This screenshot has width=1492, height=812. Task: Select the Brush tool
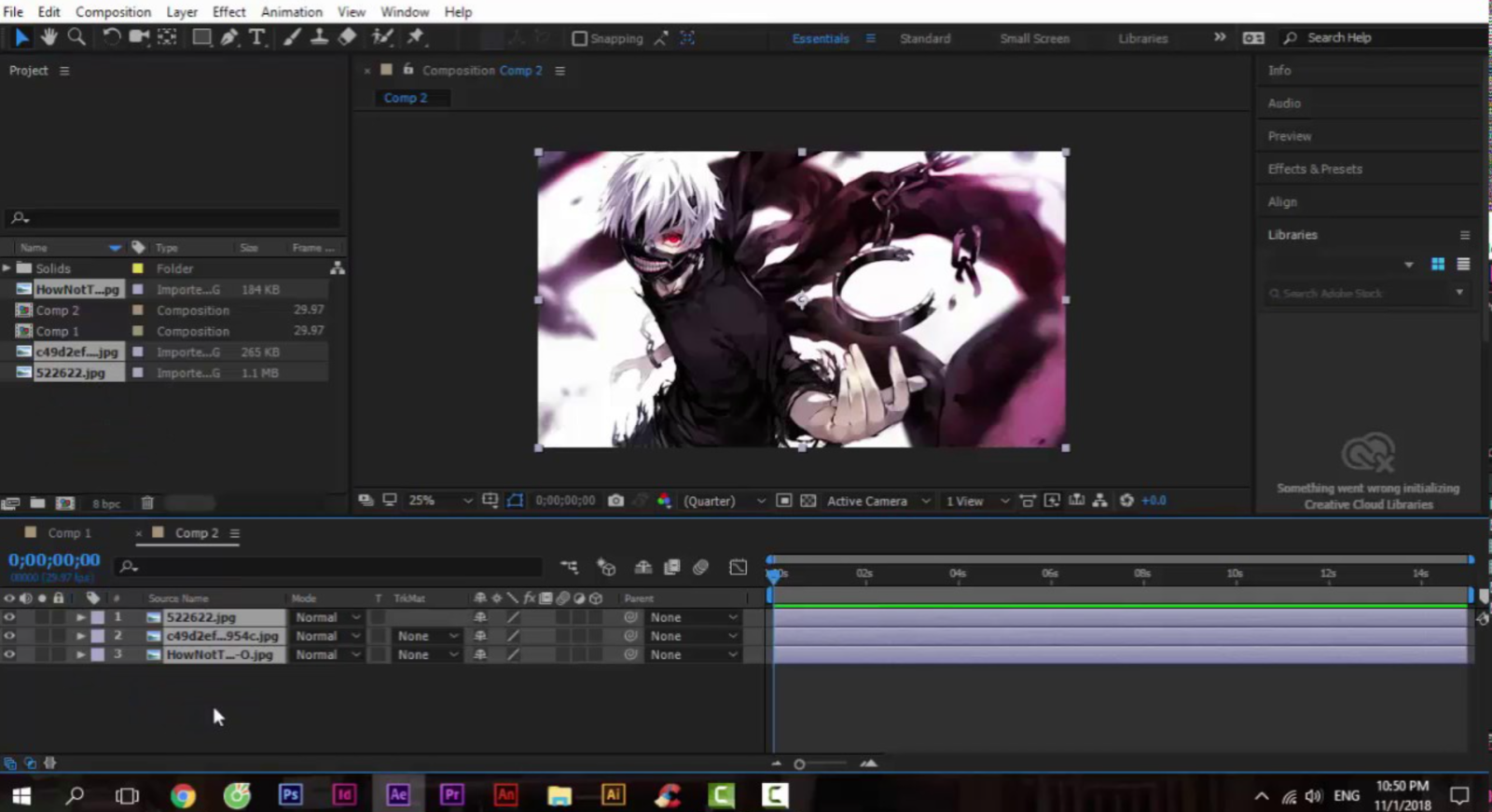click(292, 37)
